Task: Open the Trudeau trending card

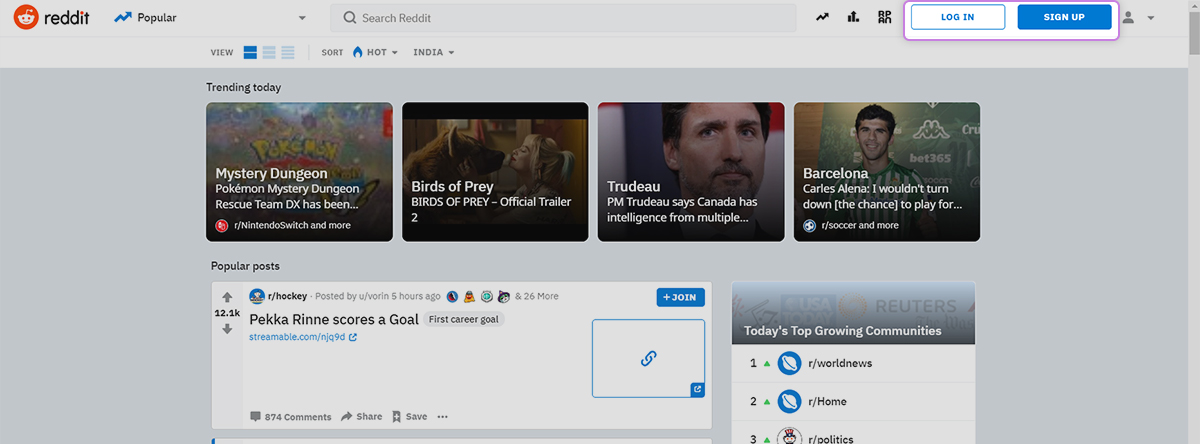Action: pos(691,172)
